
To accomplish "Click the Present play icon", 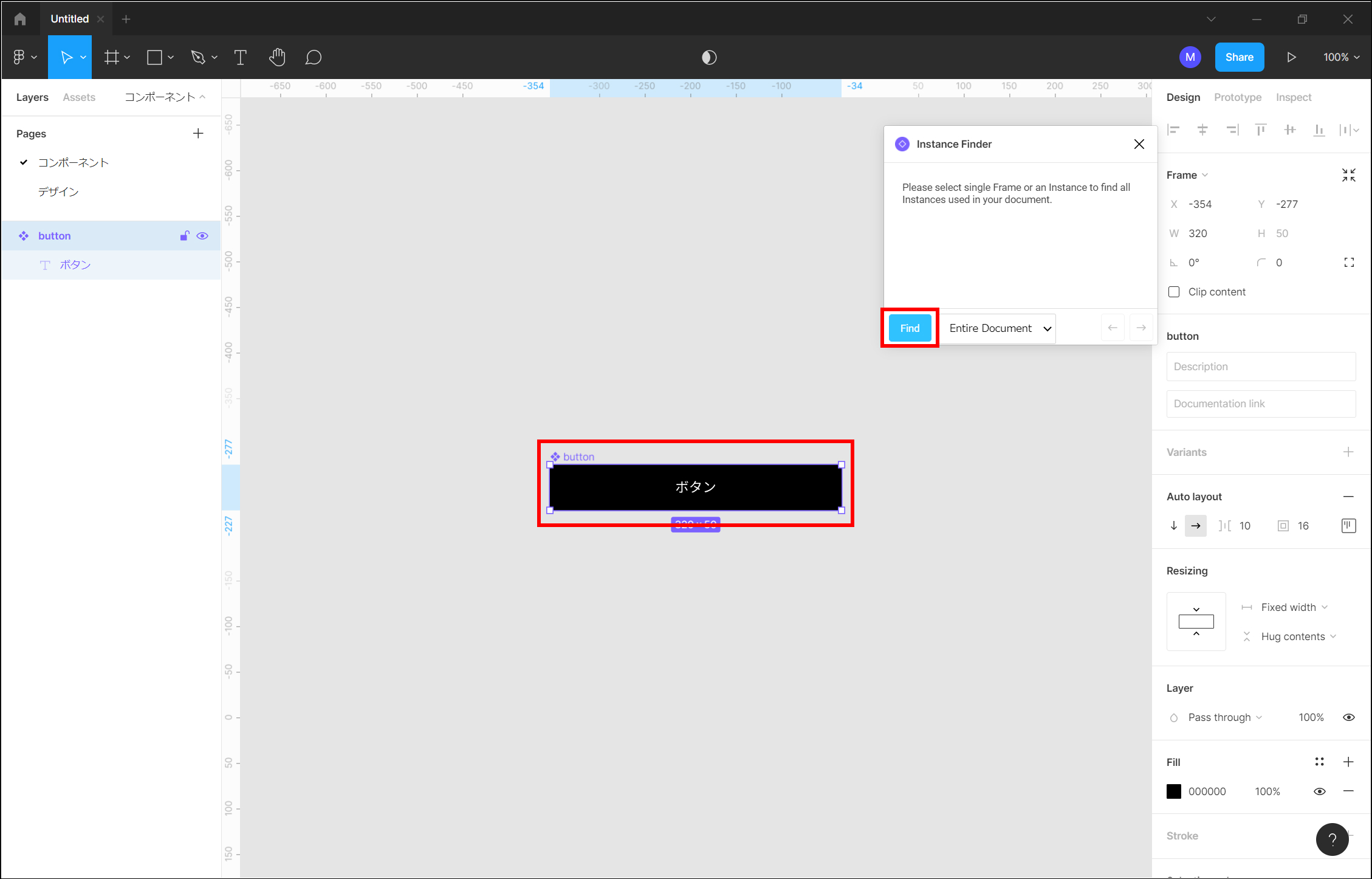I will 1291,57.
